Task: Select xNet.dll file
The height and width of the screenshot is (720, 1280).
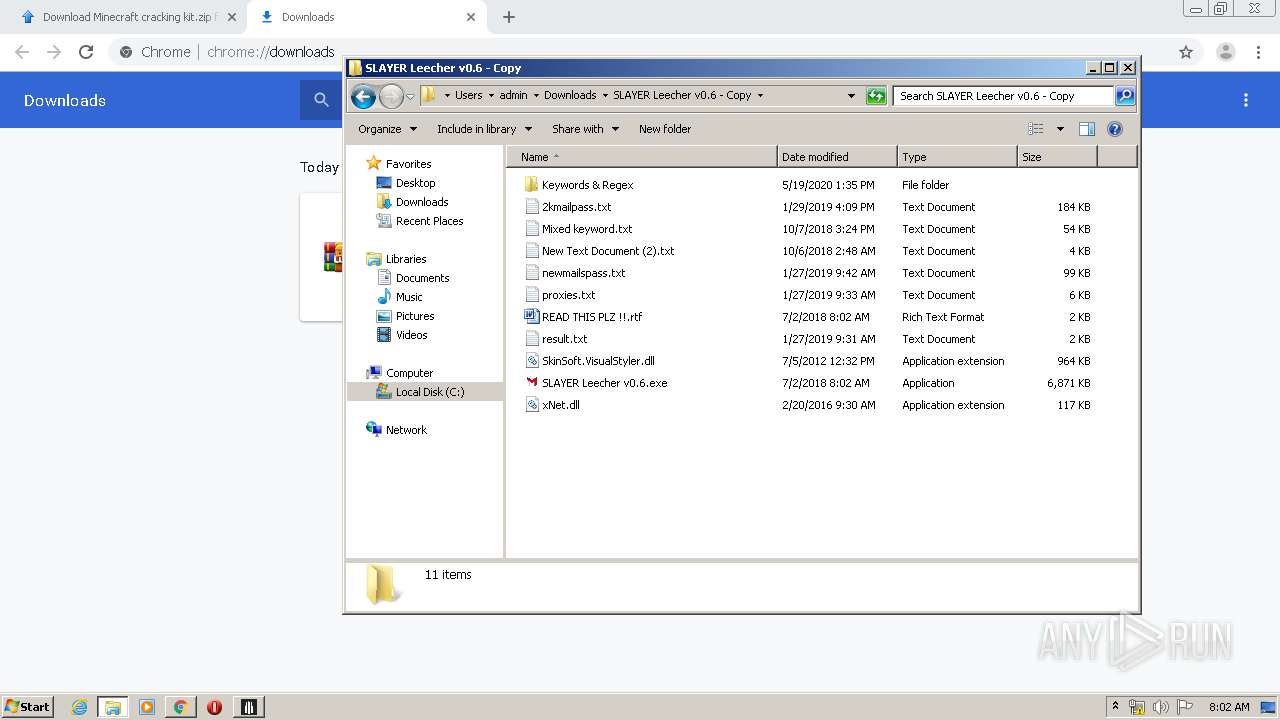Action: tap(560, 405)
